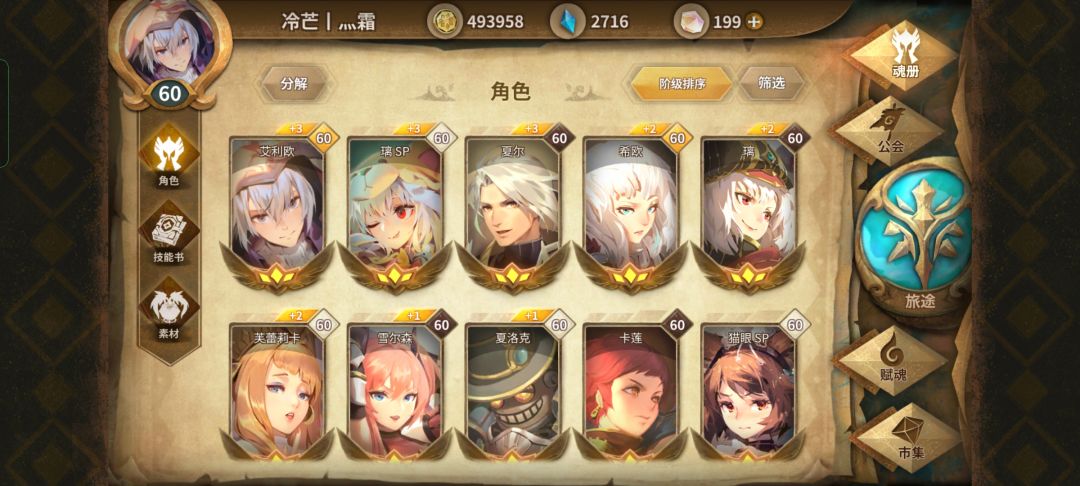This screenshot has height=486, width=1080.
Task: Click the plus icon next to 199
Action: 755,22
